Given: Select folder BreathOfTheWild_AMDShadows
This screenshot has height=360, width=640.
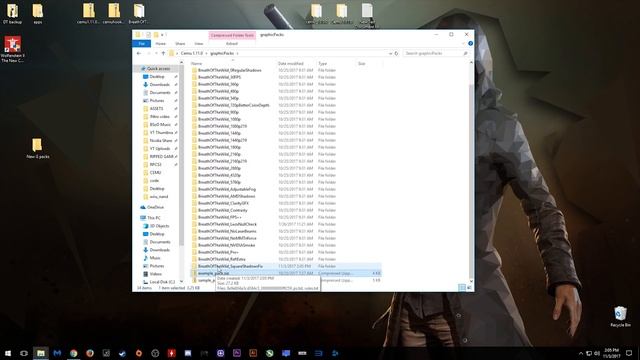Looking at the screenshot, I should click(x=227, y=196).
